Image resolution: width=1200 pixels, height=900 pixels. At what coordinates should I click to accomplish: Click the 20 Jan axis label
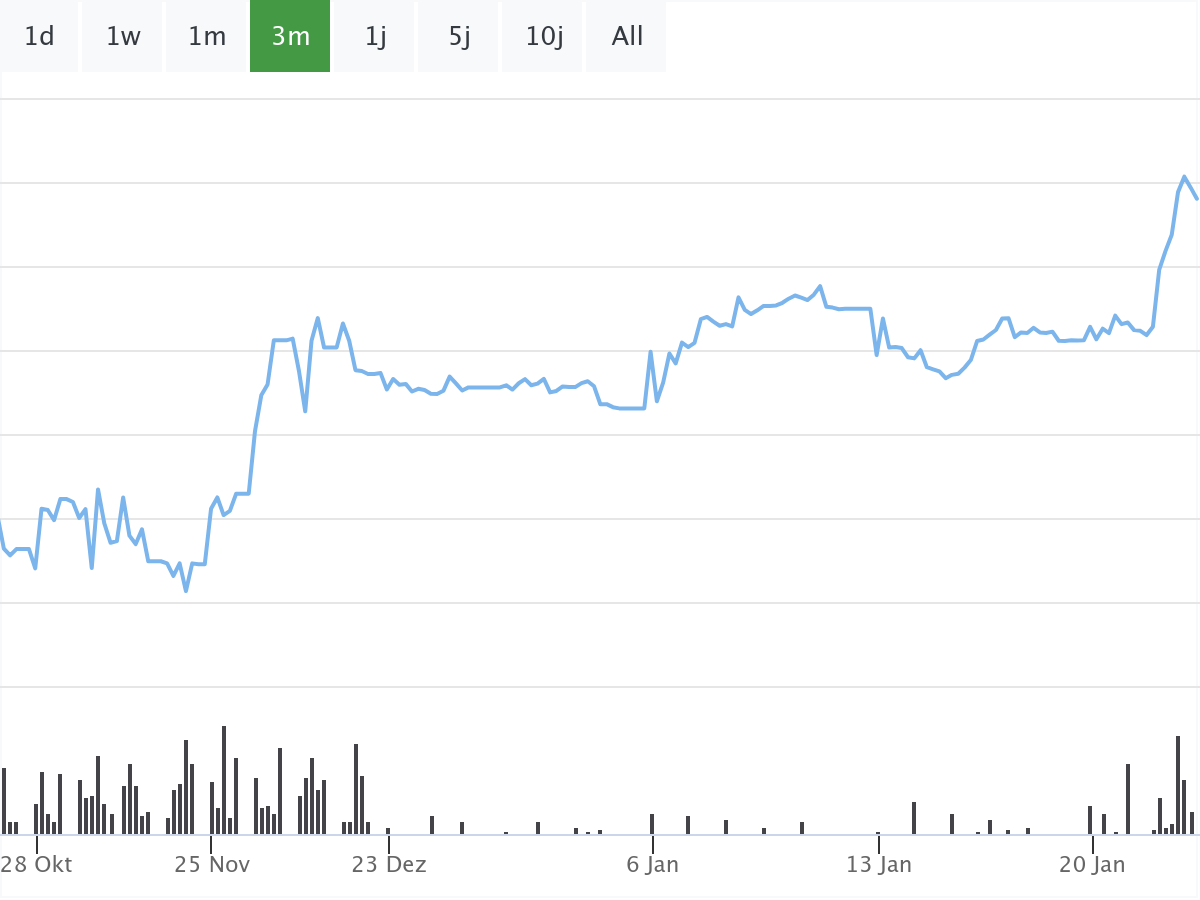(x=1093, y=864)
